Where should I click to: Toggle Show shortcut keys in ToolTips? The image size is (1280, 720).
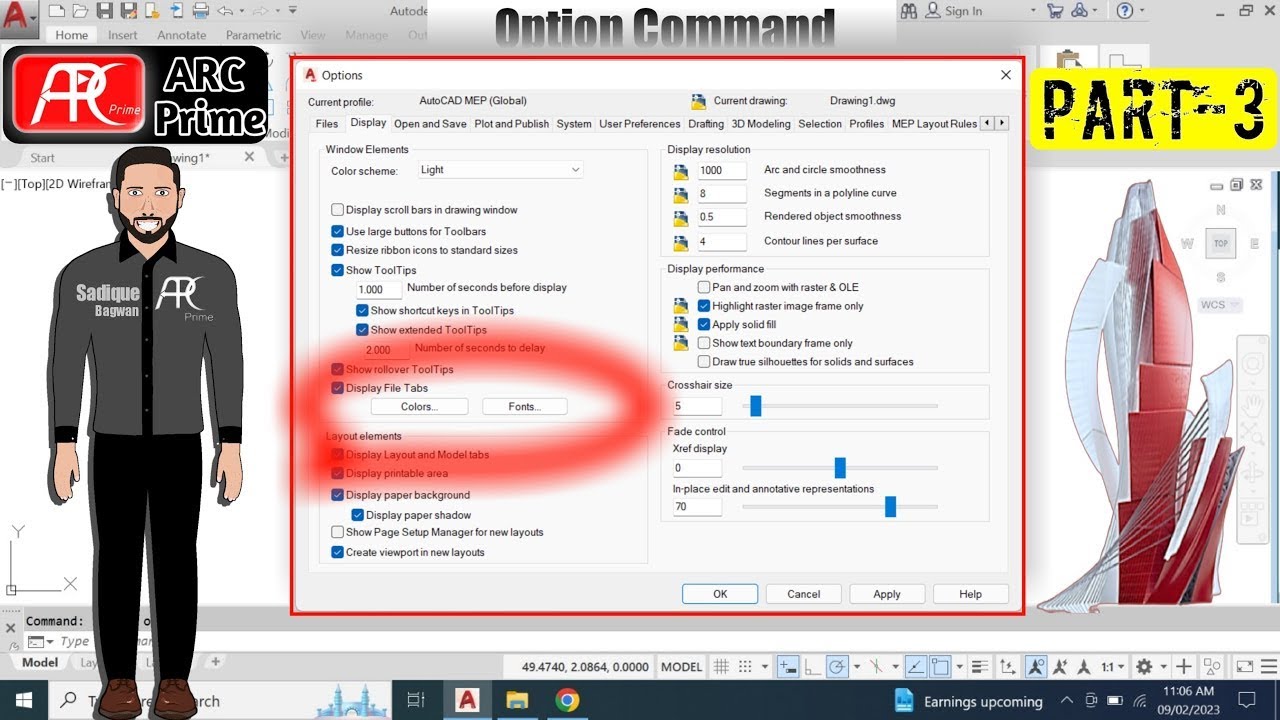pos(362,310)
